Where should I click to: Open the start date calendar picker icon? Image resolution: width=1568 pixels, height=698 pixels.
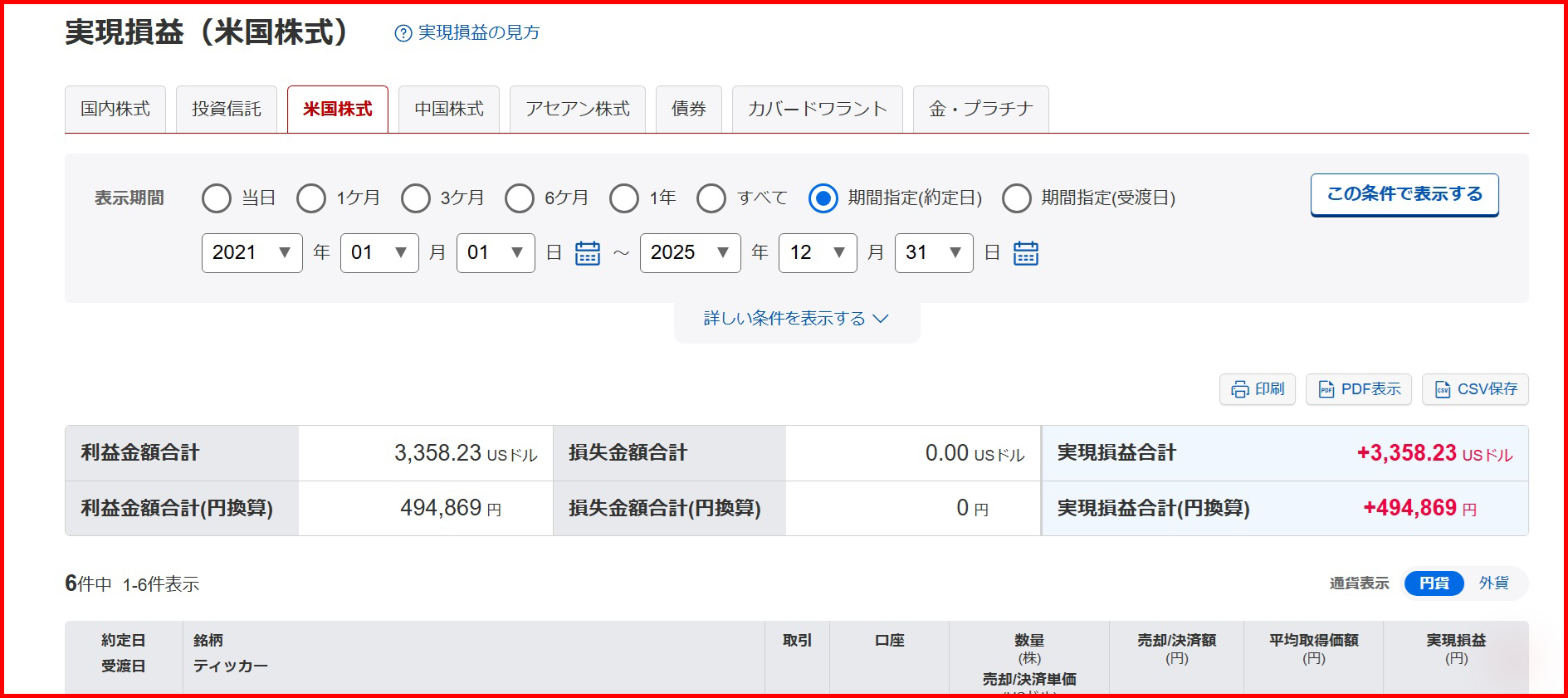click(588, 253)
